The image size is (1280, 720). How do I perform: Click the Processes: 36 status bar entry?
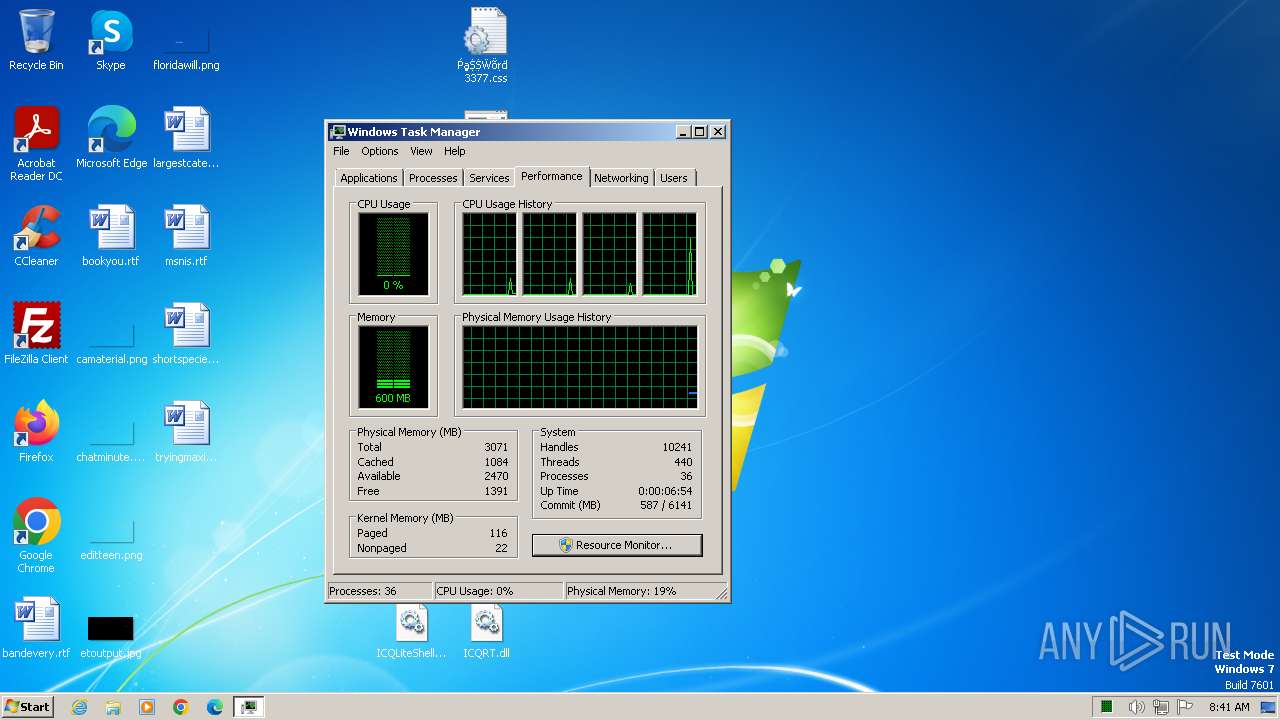(x=380, y=591)
